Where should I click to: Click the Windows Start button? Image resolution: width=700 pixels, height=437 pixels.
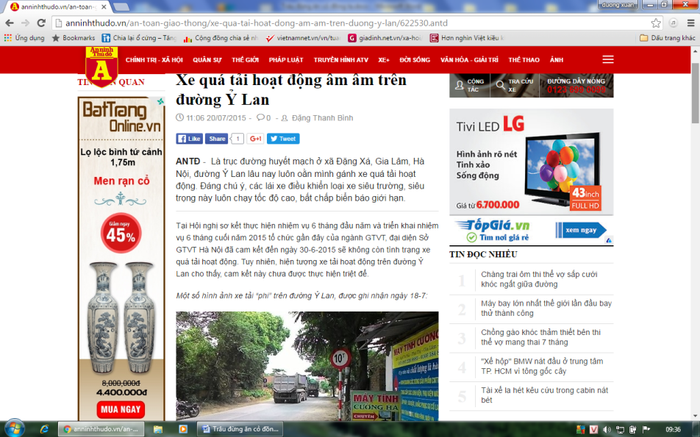tap(14, 428)
